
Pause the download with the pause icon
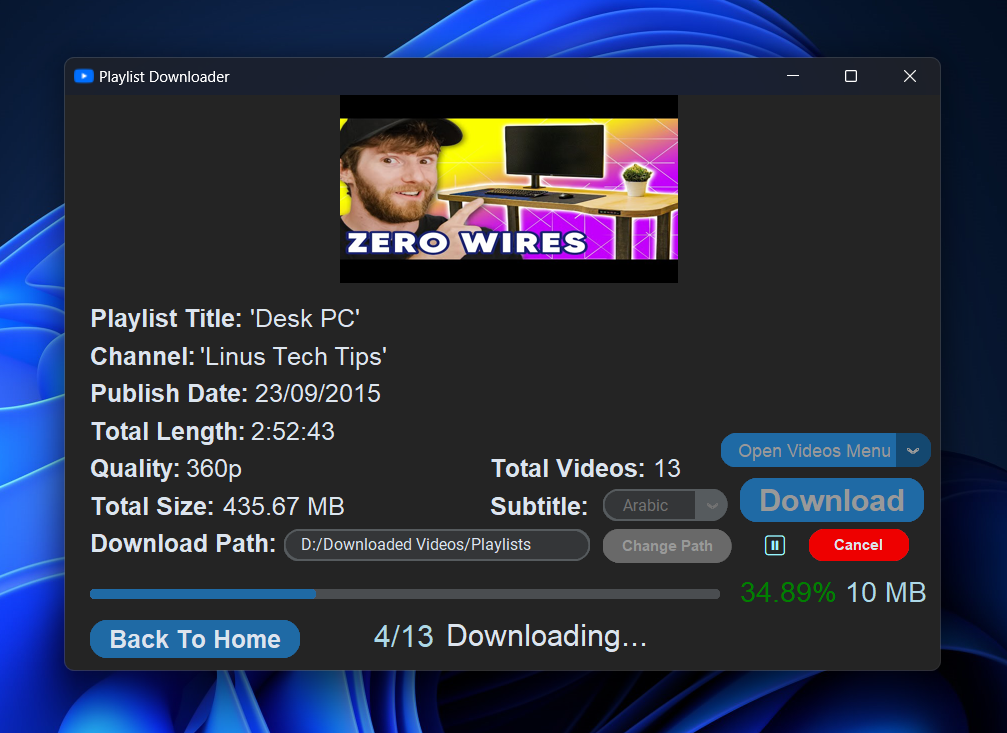(775, 545)
